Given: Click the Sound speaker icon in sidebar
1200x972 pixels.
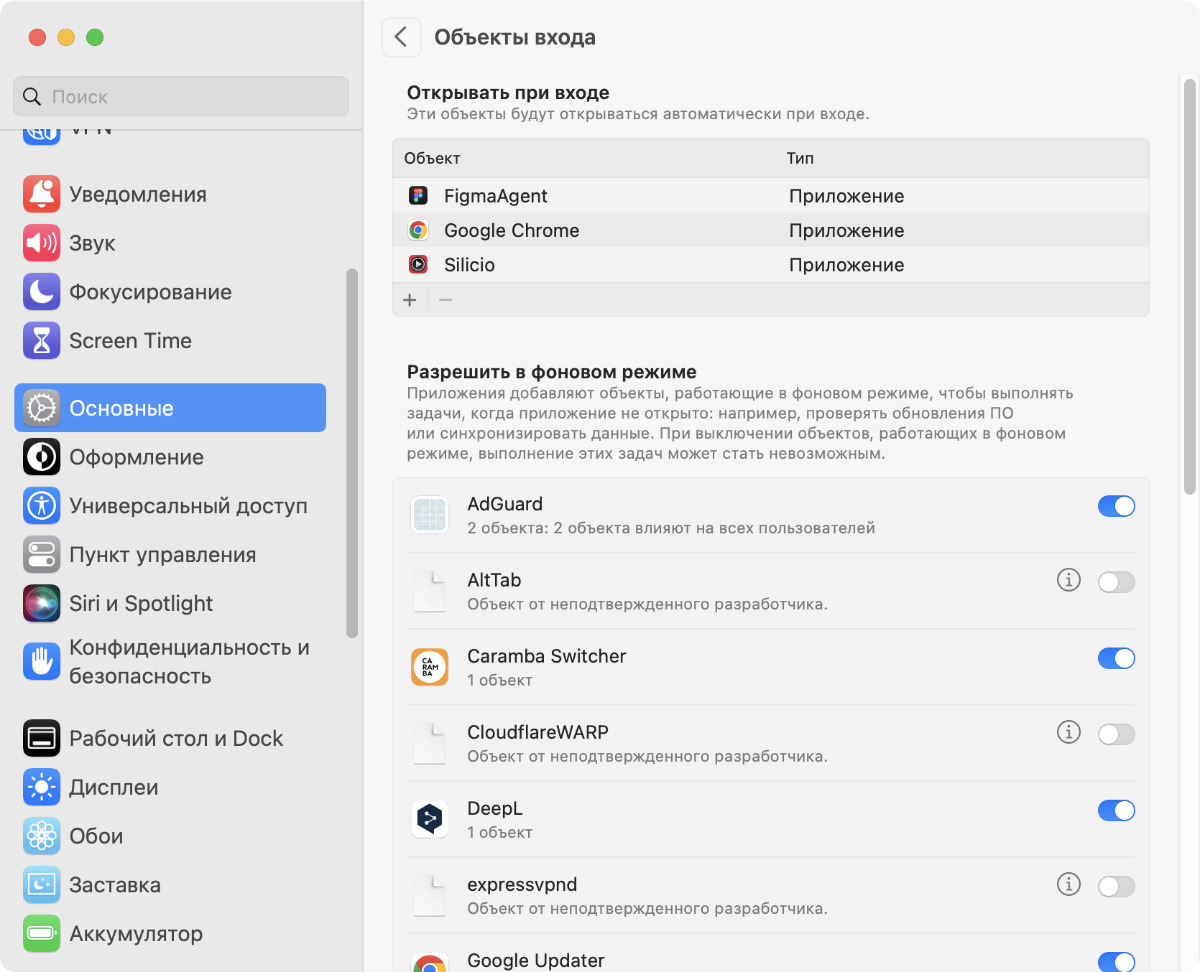Looking at the screenshot, I should (x=41, y=243).
